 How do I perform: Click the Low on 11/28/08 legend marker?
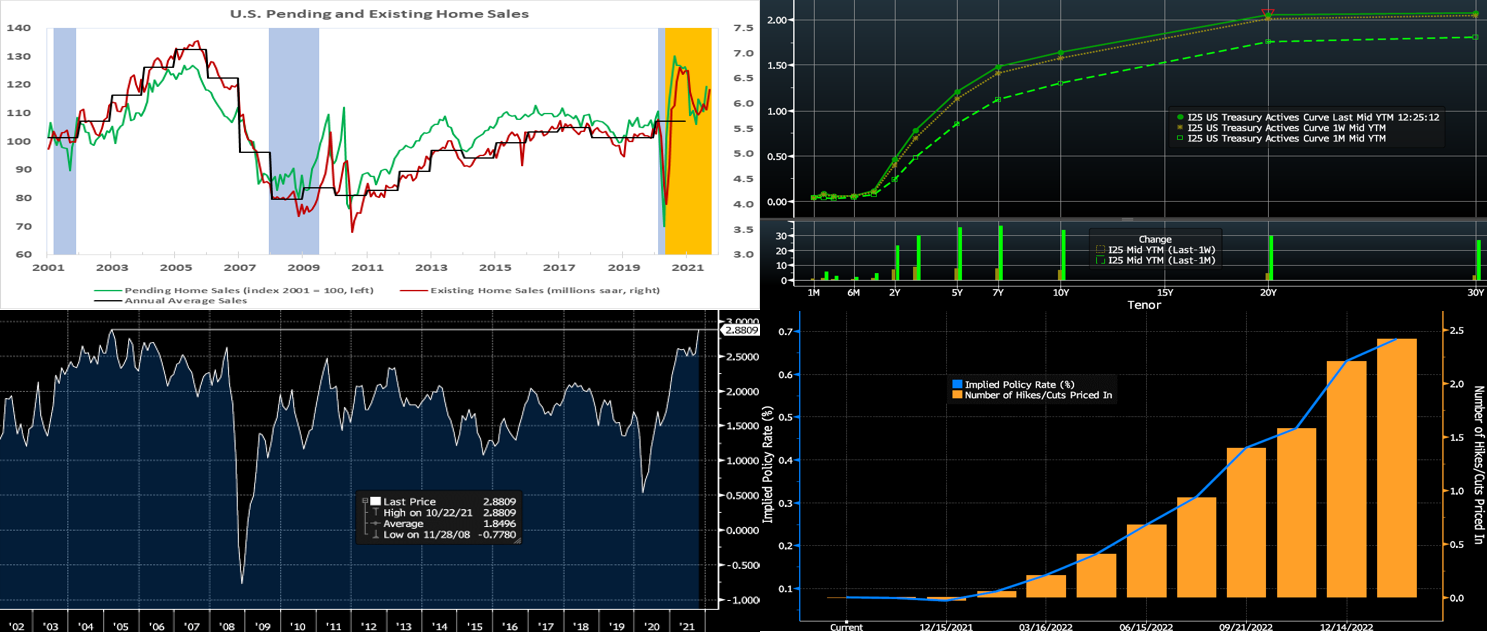[x=376, y=535]
